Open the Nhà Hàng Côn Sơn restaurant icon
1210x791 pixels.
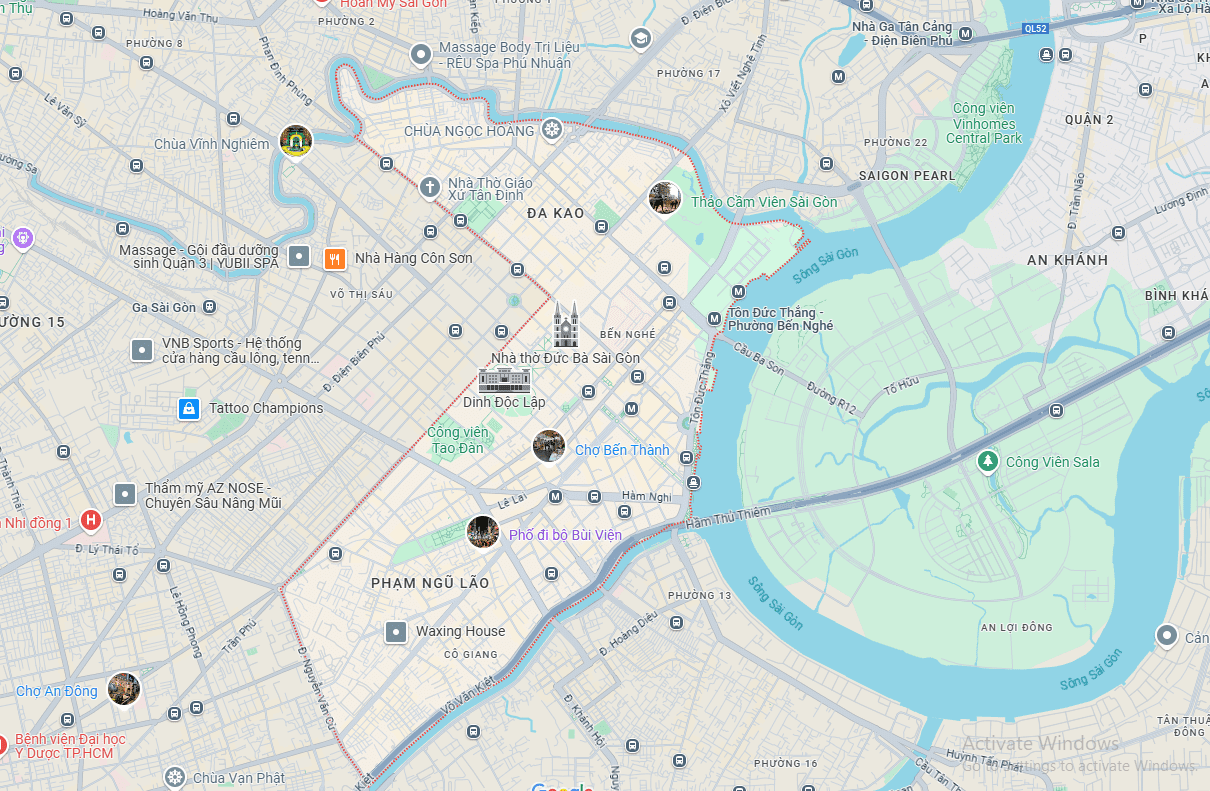pyautogui.click(x=335, y=258)
